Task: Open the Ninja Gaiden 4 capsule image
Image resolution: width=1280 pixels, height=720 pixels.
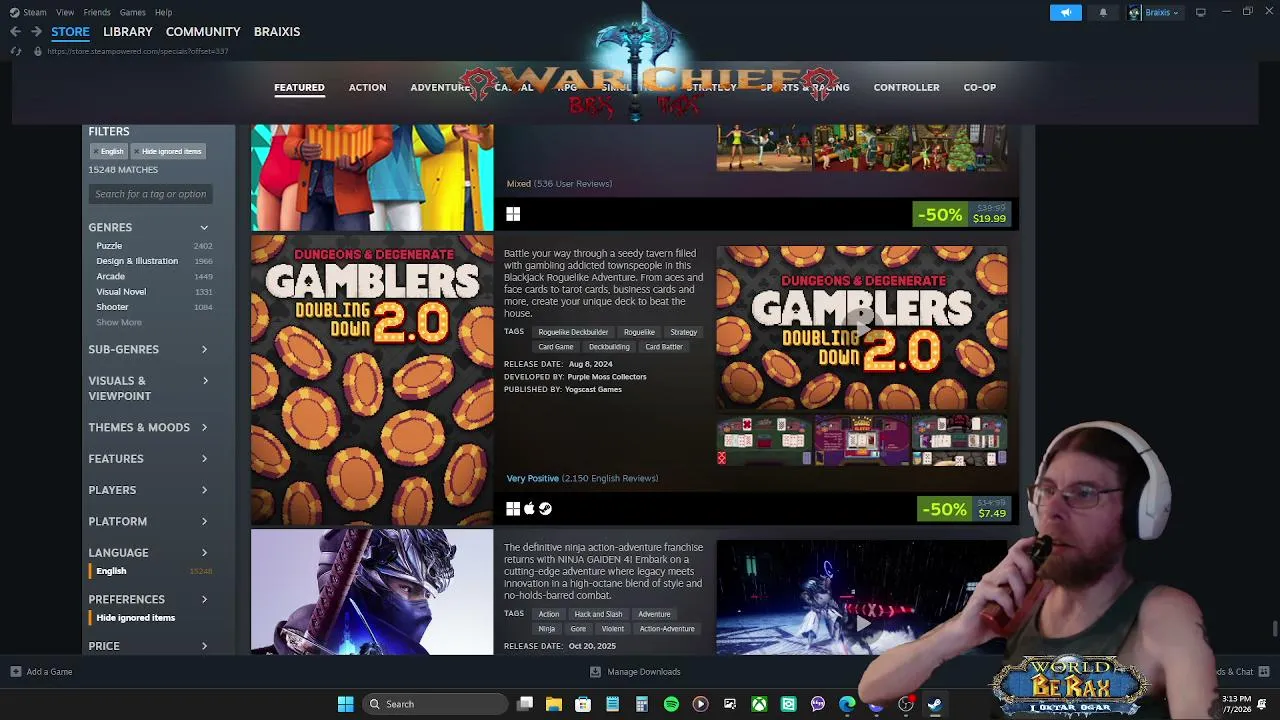Action: [x=372, y=592]
